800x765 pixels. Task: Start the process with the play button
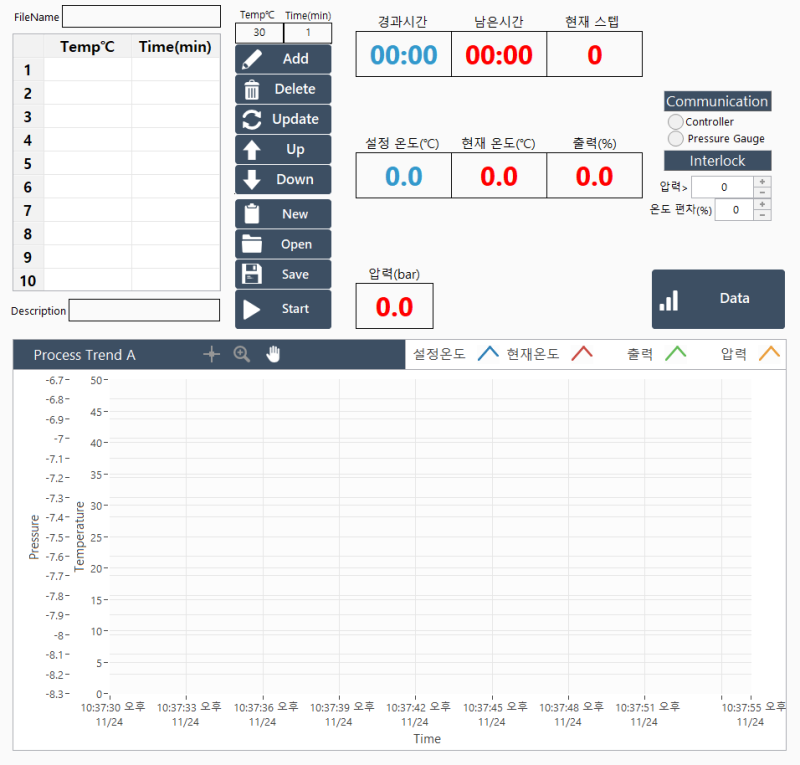283,309
